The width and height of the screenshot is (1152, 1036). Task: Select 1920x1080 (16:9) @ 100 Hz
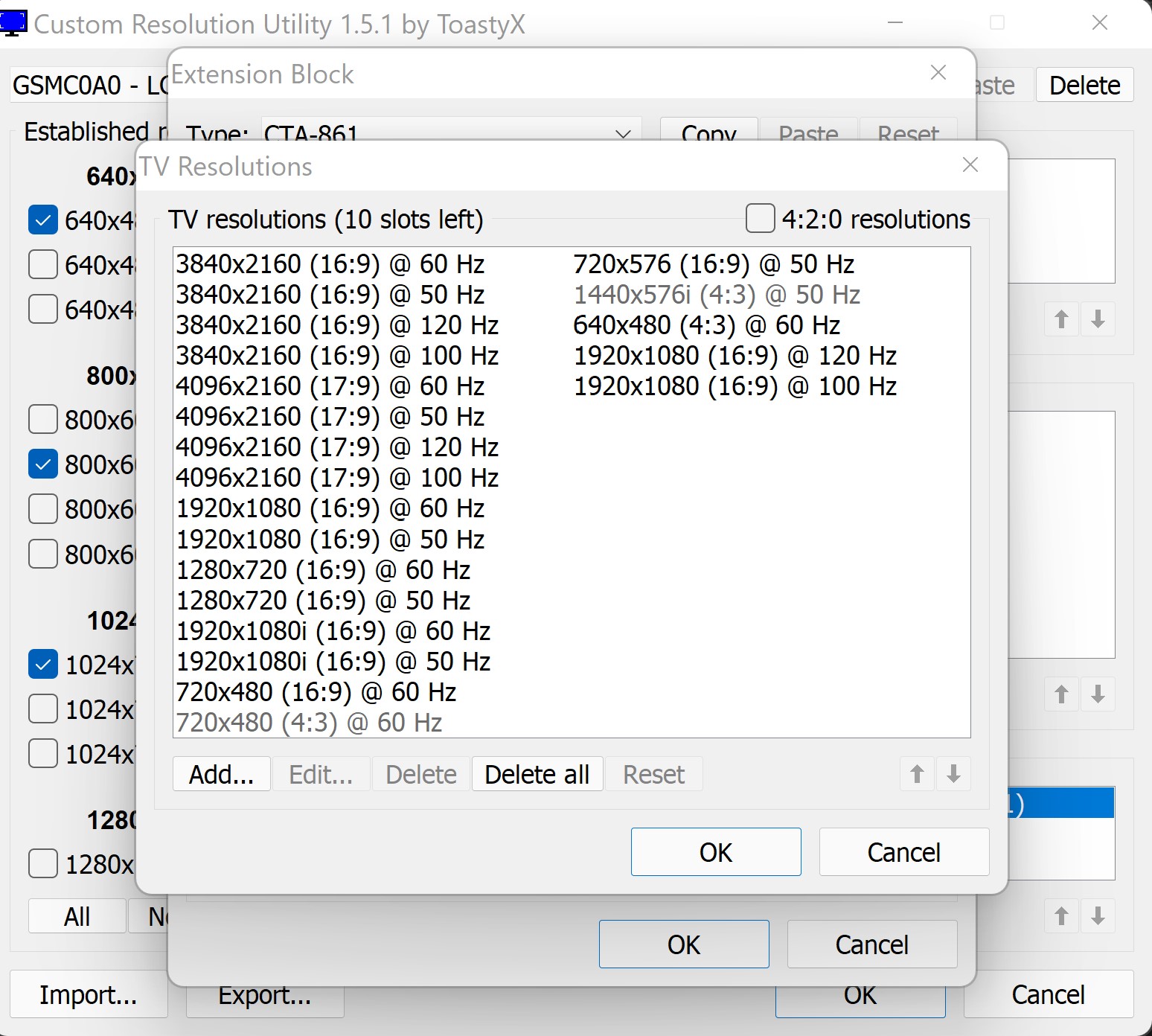[x=735, y=386]
